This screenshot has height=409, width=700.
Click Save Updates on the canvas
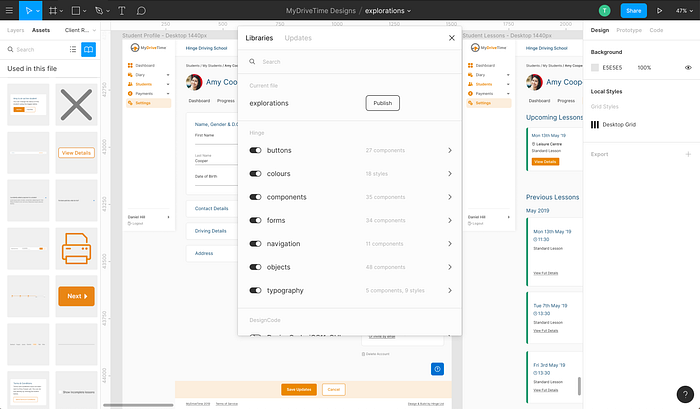(299, 389)
